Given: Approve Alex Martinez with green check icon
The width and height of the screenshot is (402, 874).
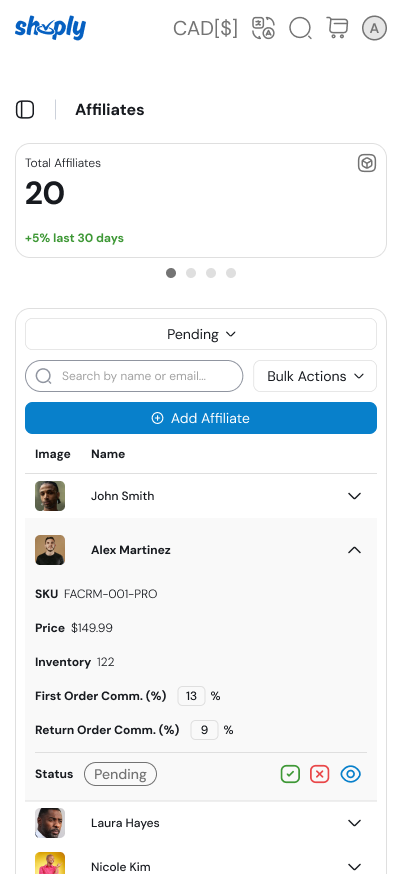Looking at the screenshot, I should [x=290, y=774].
